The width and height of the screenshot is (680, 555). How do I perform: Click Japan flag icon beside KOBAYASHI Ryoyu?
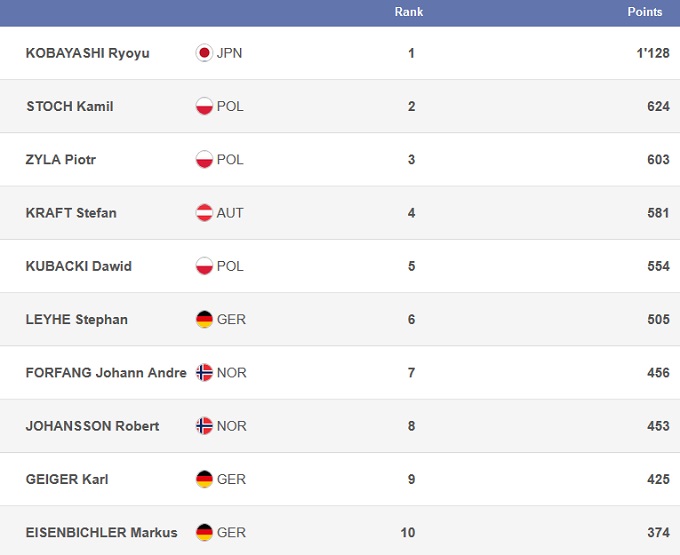pos(204,53)
